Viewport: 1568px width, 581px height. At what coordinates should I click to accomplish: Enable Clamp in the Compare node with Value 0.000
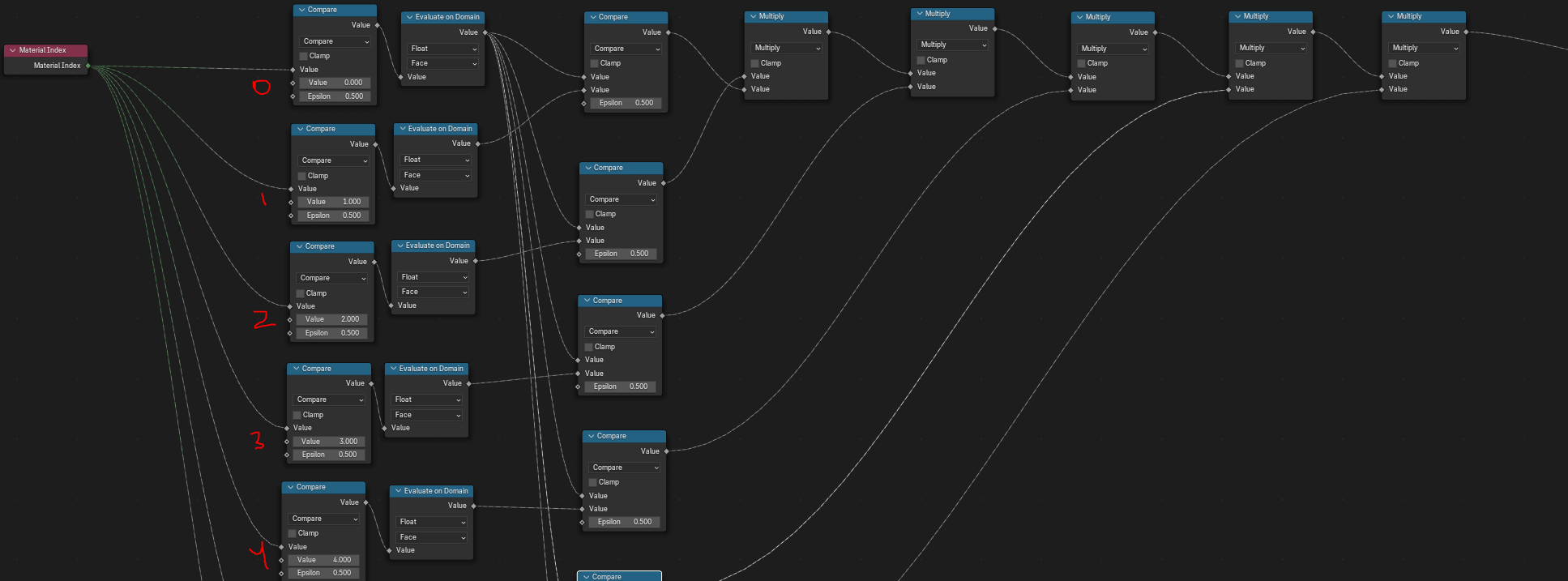coord(304,56)
